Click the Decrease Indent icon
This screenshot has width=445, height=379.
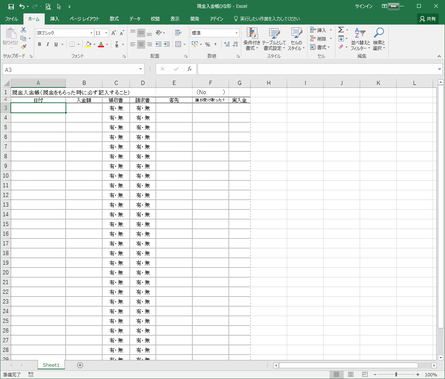[158, 44]
